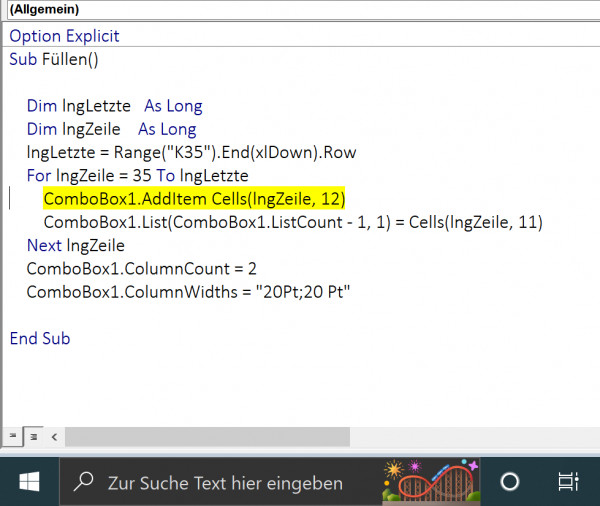Focus the 'Zur Suche Text hier eingeben' field
The width and height of the screenshot is (600, 506).
click(x=225, y=483)
